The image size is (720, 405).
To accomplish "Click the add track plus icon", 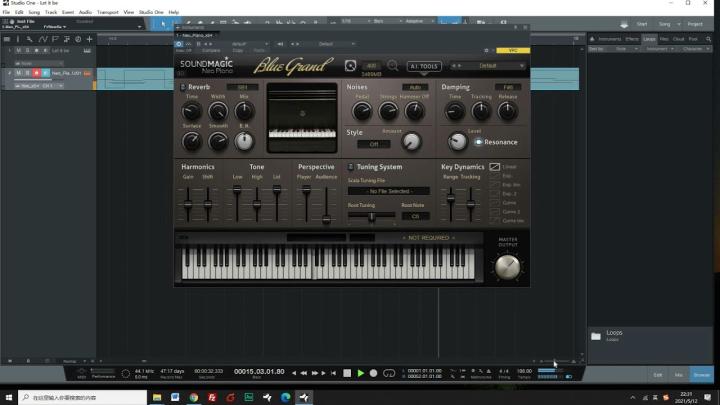I will pos(90,39).
